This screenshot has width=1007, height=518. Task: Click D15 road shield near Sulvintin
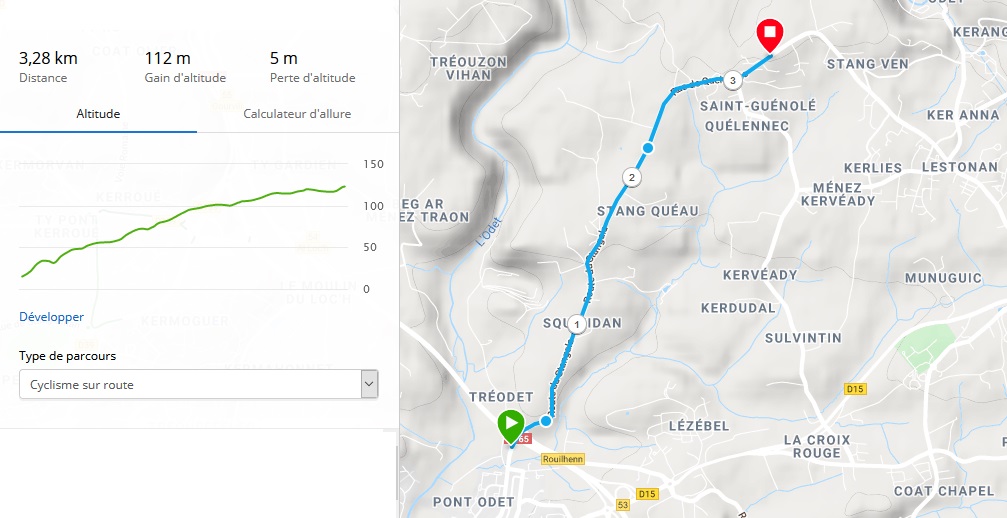click(x=853, y=388)
